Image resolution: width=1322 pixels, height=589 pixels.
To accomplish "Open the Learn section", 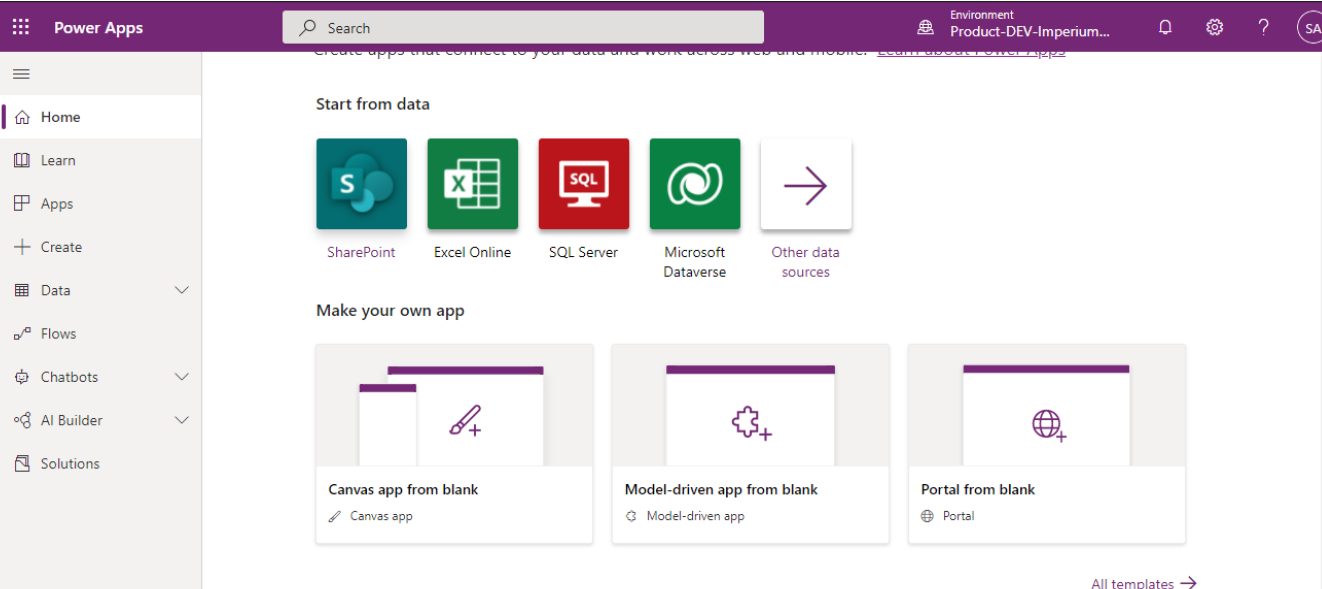I will [58, 160].
